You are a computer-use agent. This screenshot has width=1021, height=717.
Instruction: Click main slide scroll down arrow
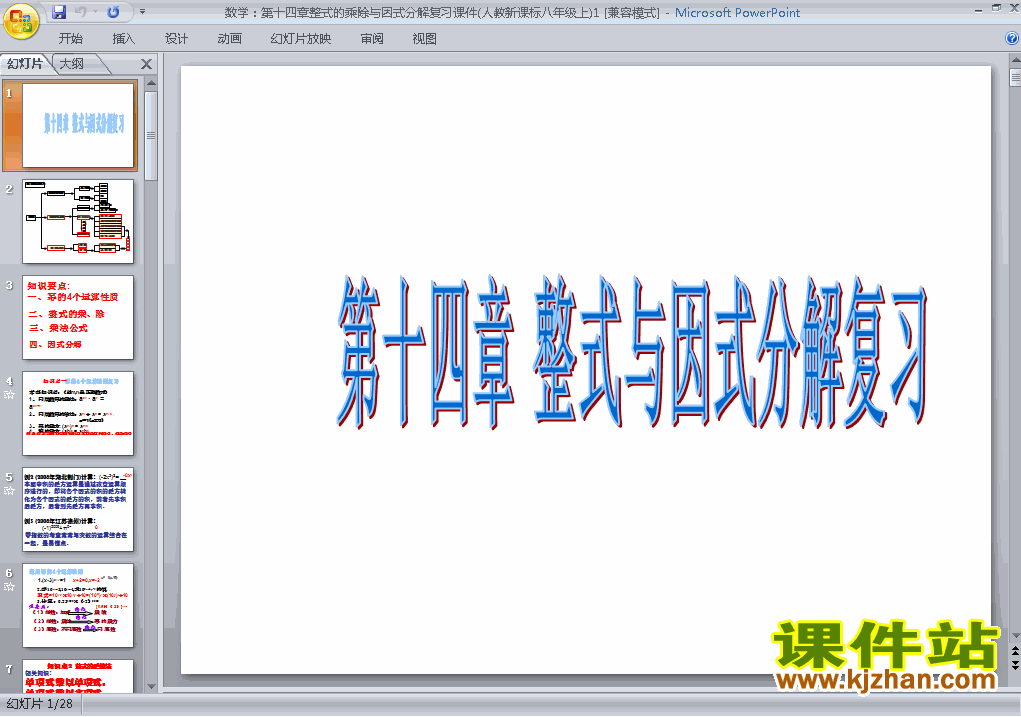point(1015,636)
